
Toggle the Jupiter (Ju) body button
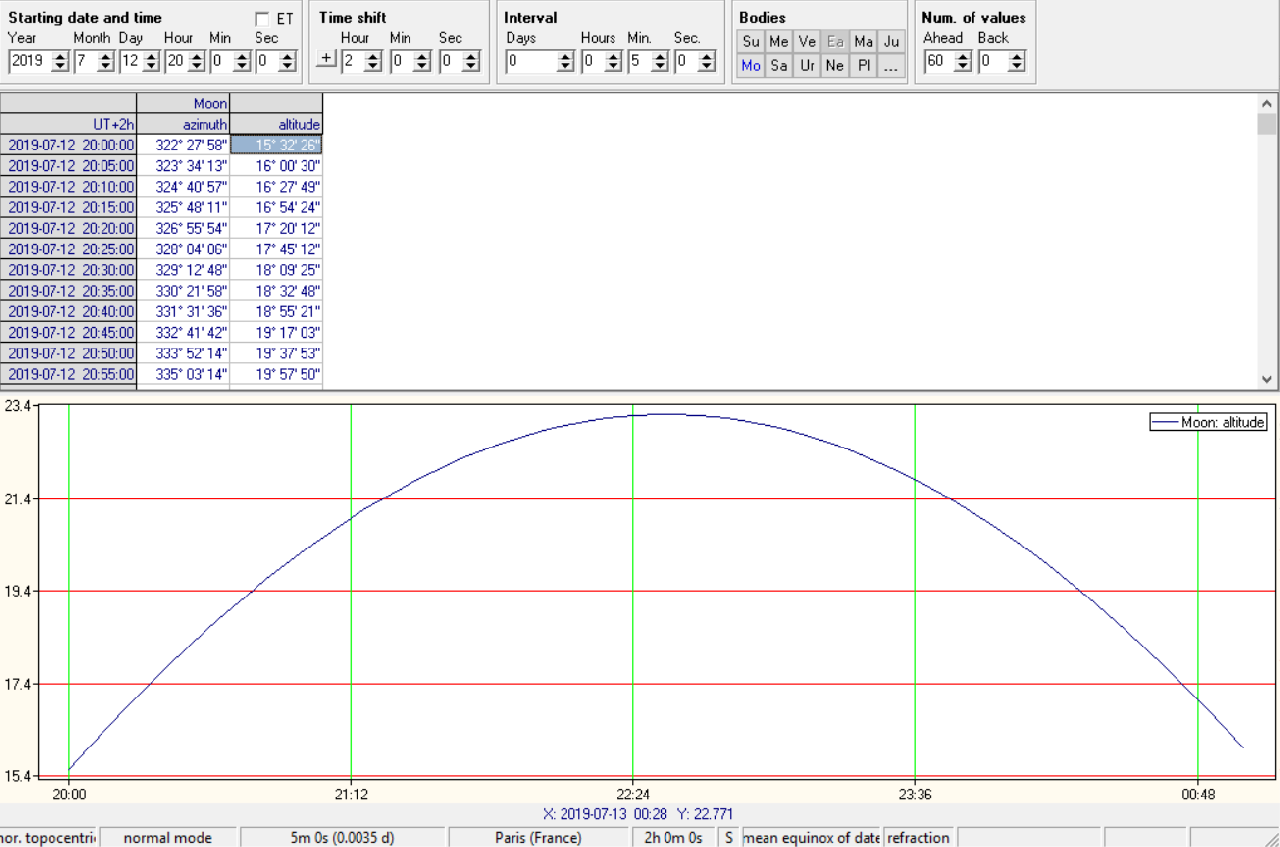[892, 42]
